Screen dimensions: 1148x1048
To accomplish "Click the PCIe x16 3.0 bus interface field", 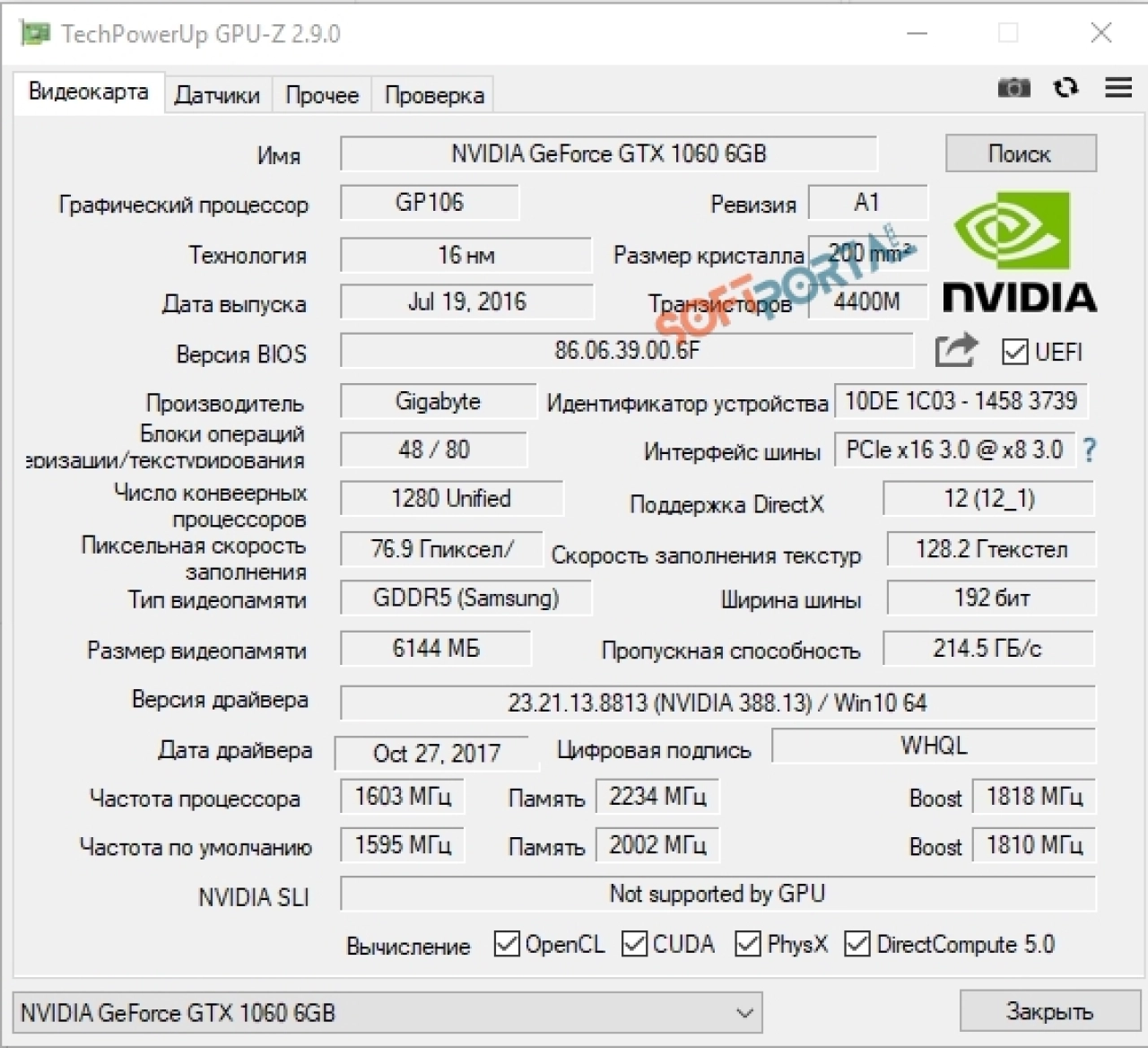I will coord(954,450).
